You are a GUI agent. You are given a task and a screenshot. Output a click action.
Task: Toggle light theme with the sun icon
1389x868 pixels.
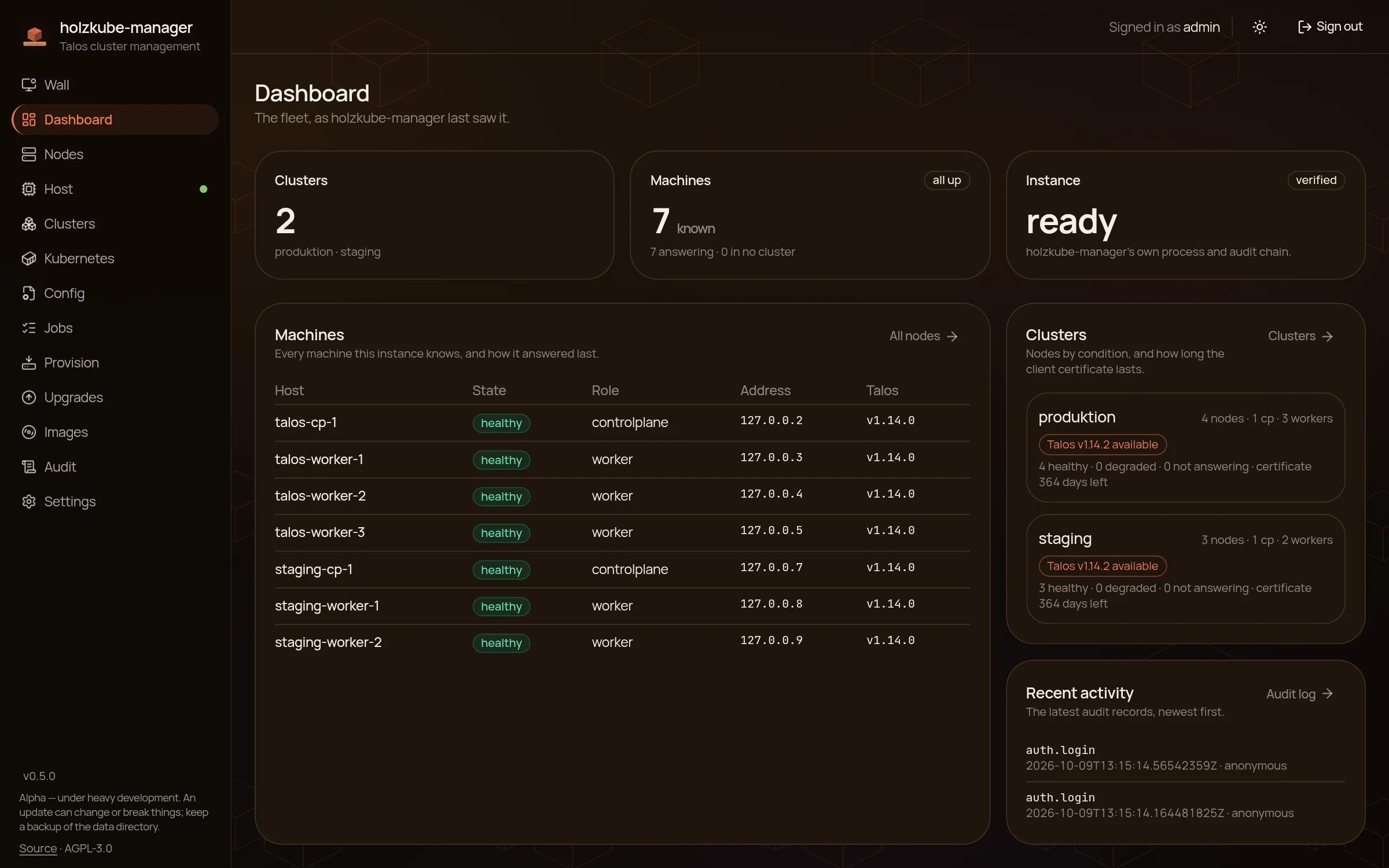point(1259,27)
